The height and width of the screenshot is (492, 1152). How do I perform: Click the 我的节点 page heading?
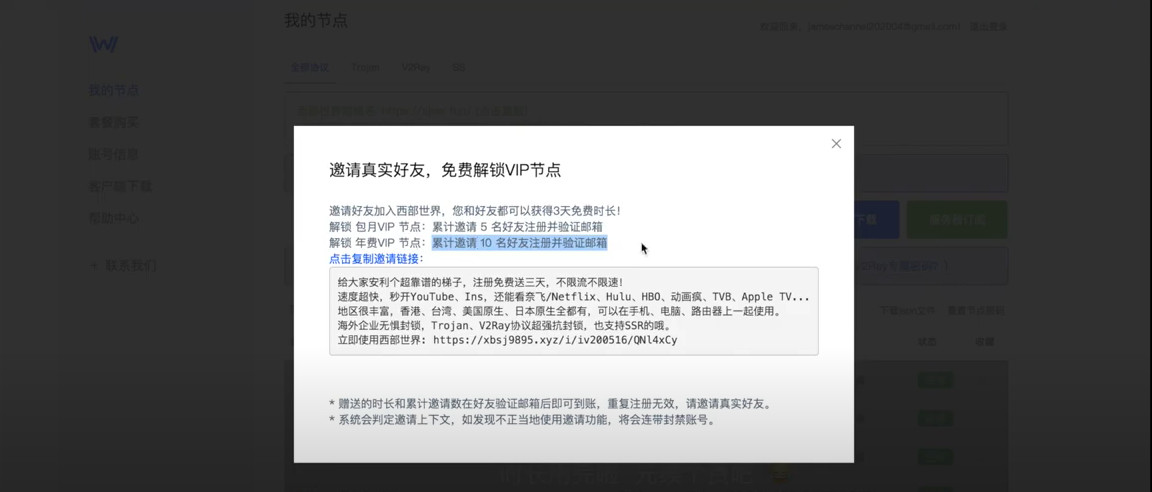click(x=316, y=21)
